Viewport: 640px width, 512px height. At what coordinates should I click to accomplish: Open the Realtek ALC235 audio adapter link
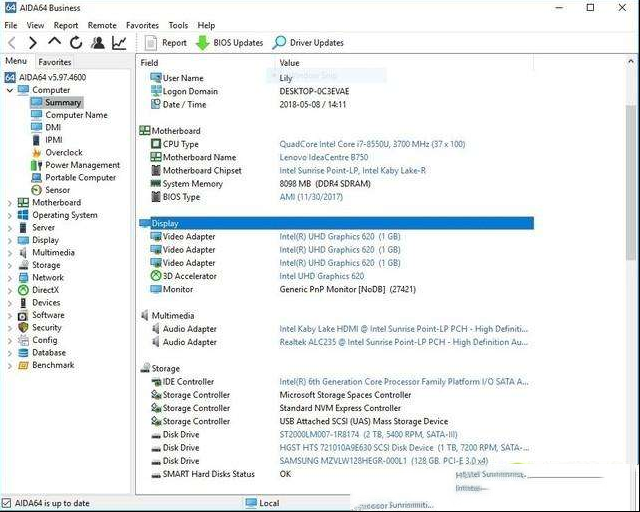tap(404, 342)
